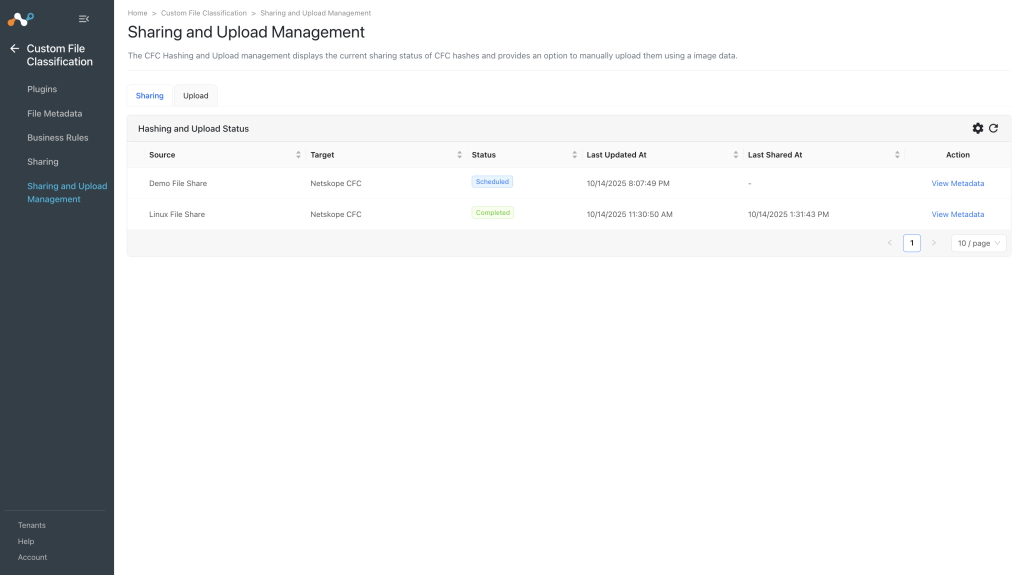Click Sharing and Upload Management breadcrumb
Screen dimensions: 1024x575
(315, 13)
